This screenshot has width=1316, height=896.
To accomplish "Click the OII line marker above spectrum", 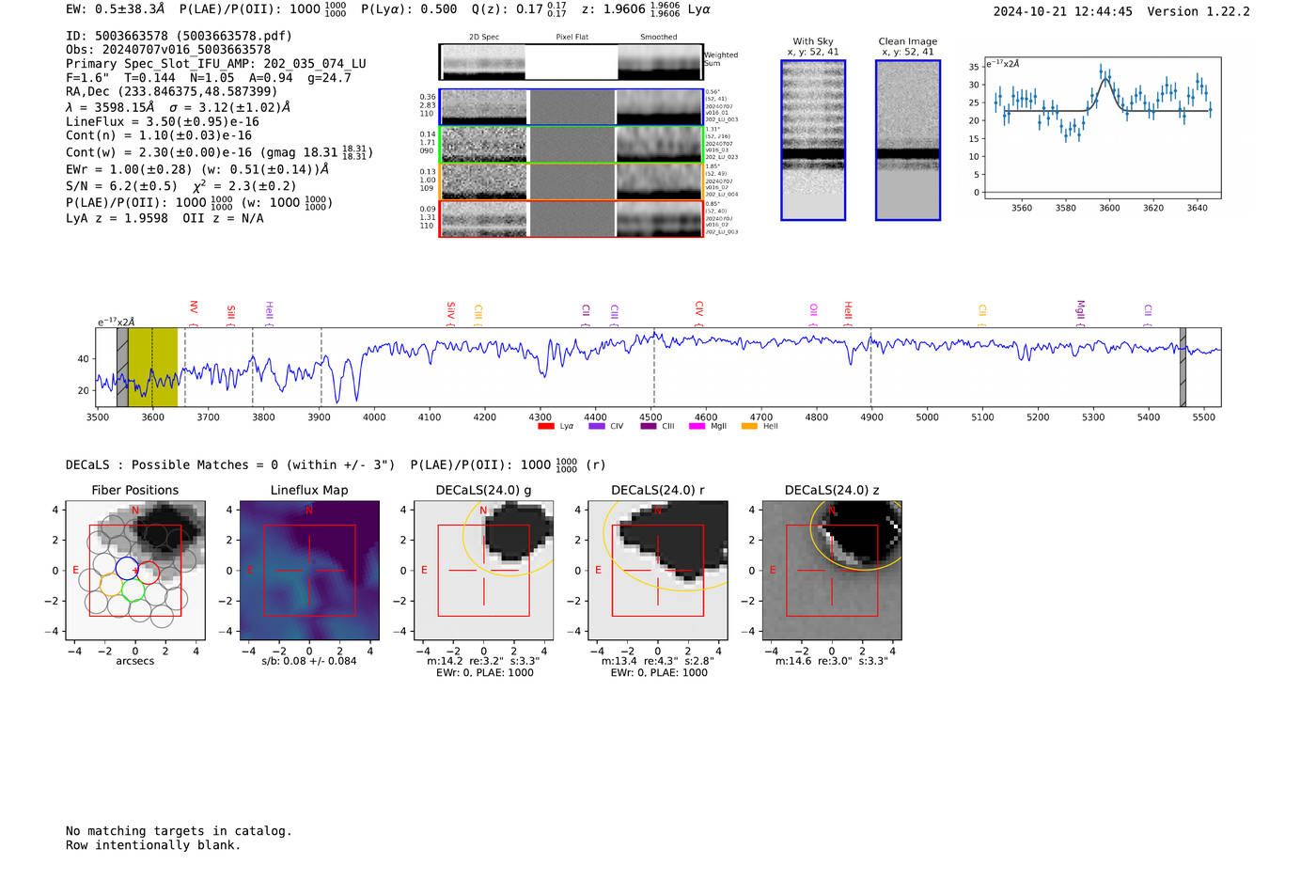I will 813,310.
